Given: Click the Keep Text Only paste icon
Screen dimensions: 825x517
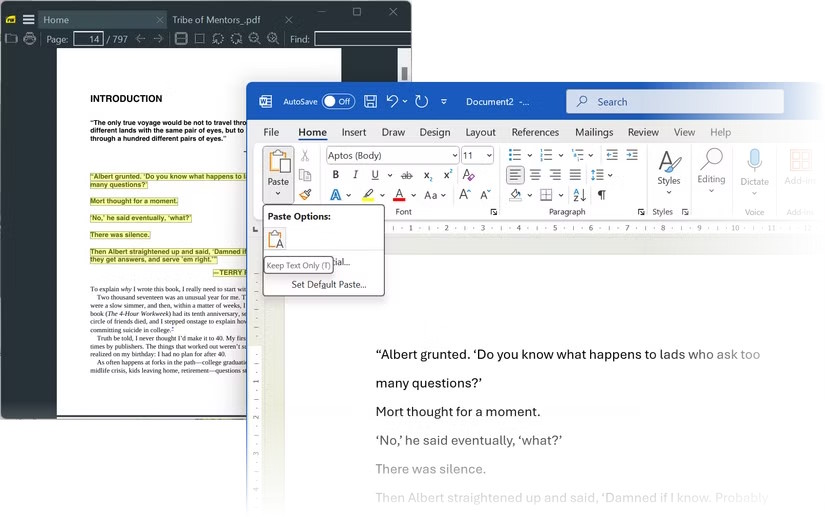Looking at the screenshot, I should (x=277, y=238).
